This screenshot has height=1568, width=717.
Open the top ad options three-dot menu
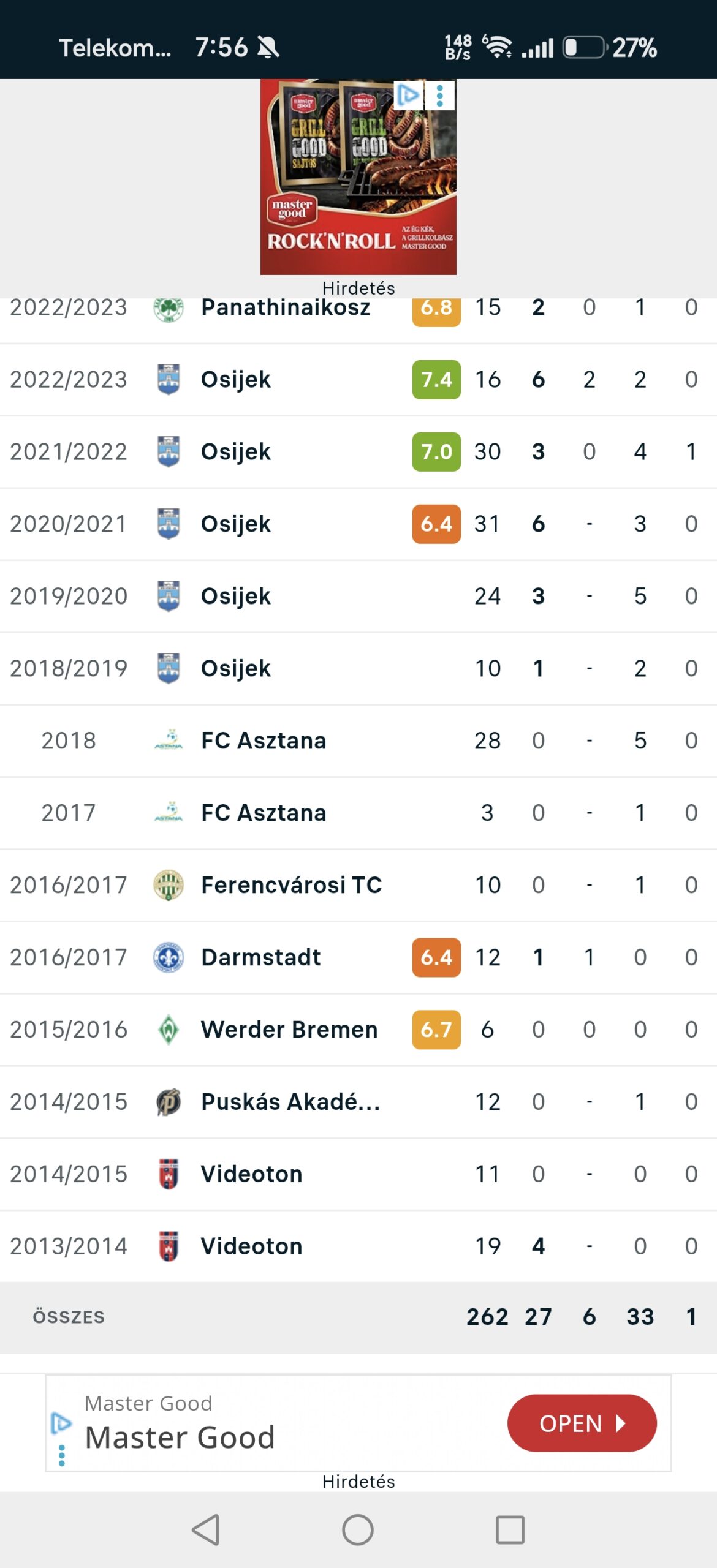(439, 96)
